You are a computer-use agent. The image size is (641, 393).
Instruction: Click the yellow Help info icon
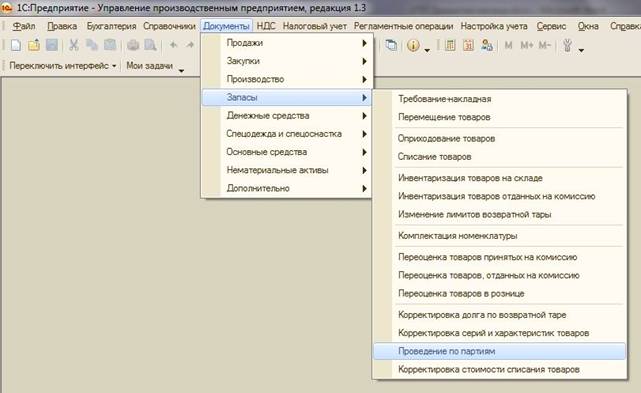[413, 45]
